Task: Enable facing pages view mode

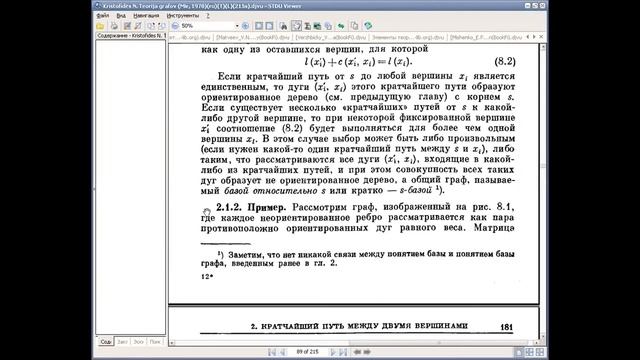Action: point(529,352)
